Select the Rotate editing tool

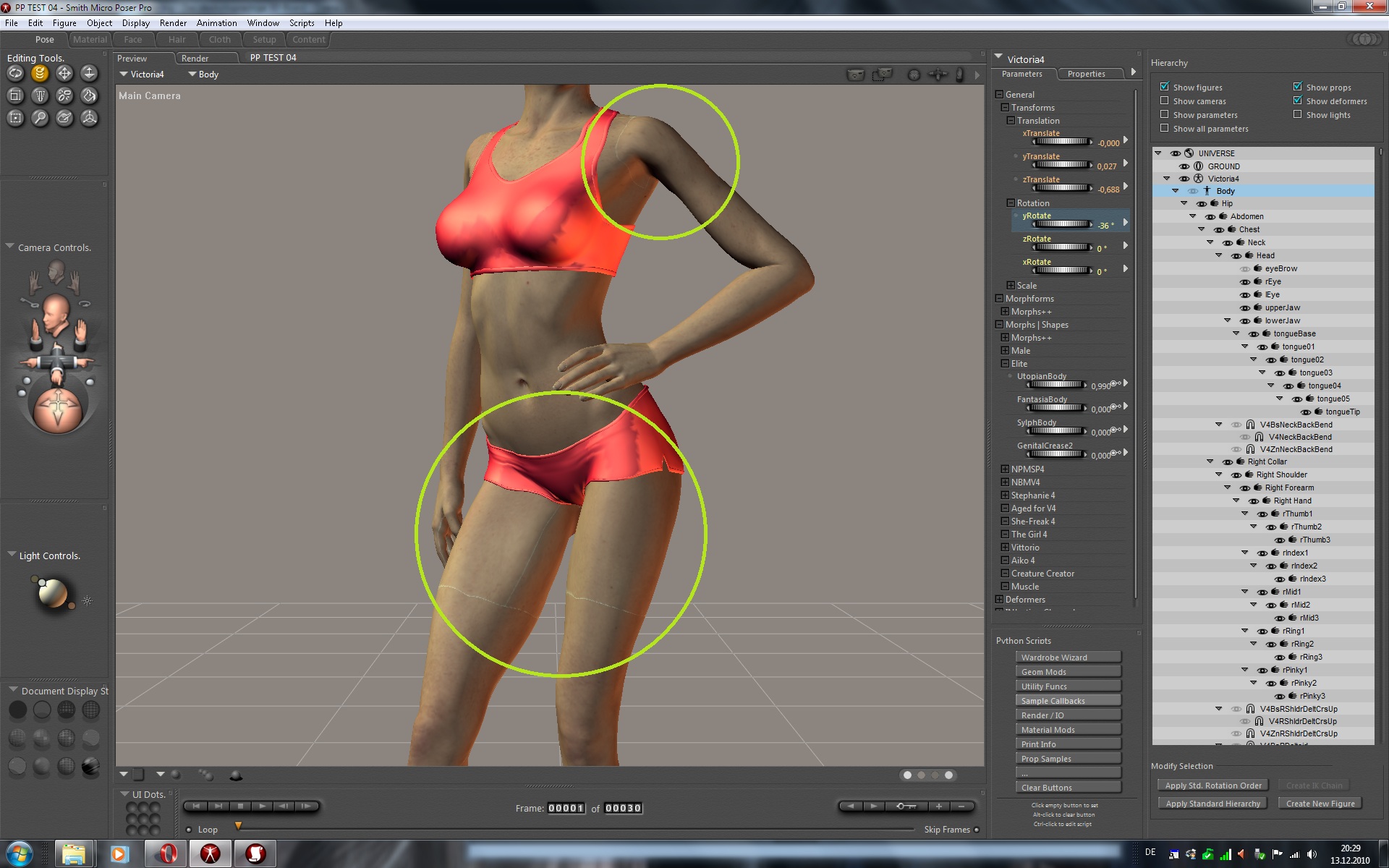15,73
